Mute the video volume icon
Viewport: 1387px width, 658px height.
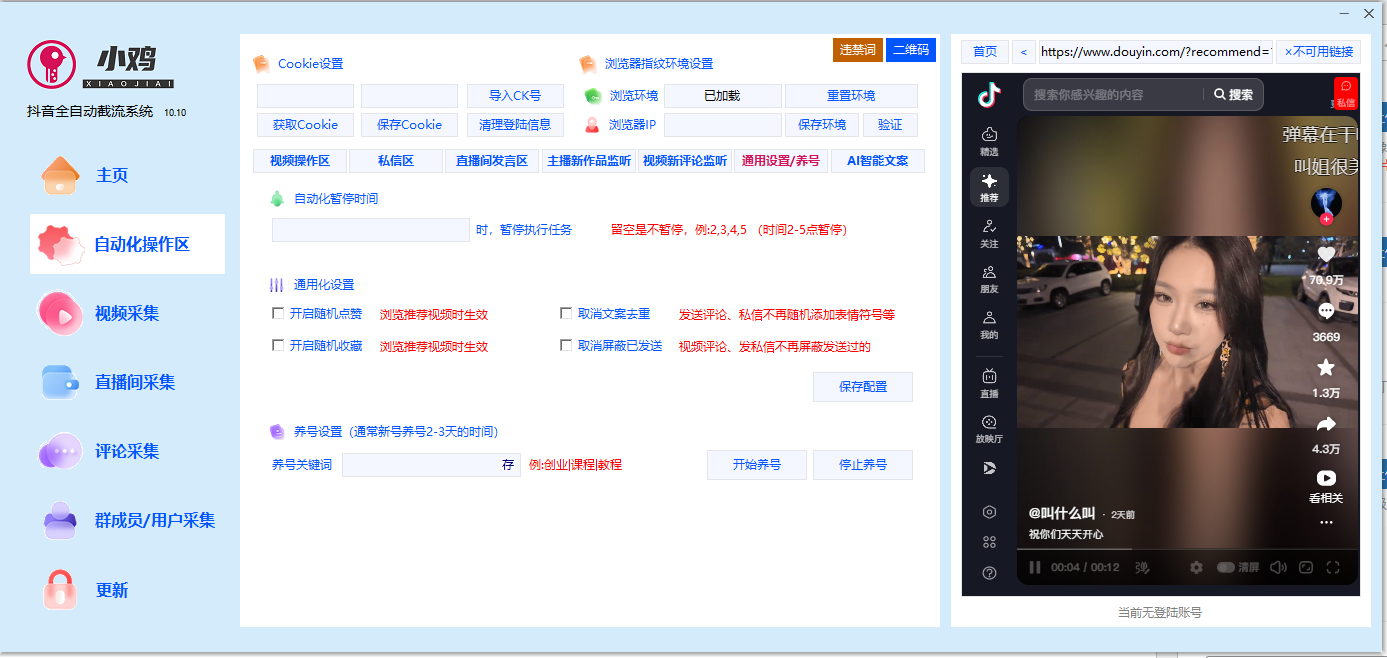point(1278,567)
